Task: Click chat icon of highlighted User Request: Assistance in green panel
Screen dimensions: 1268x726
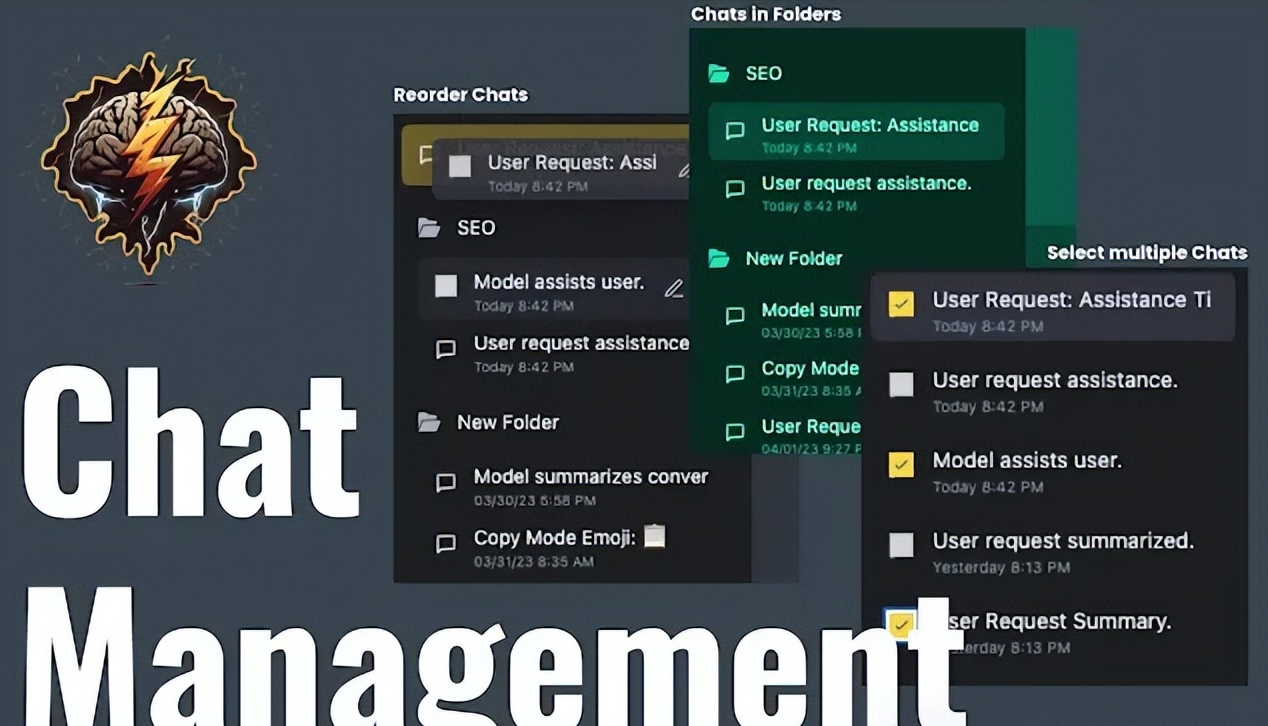Action: (735, 131)
